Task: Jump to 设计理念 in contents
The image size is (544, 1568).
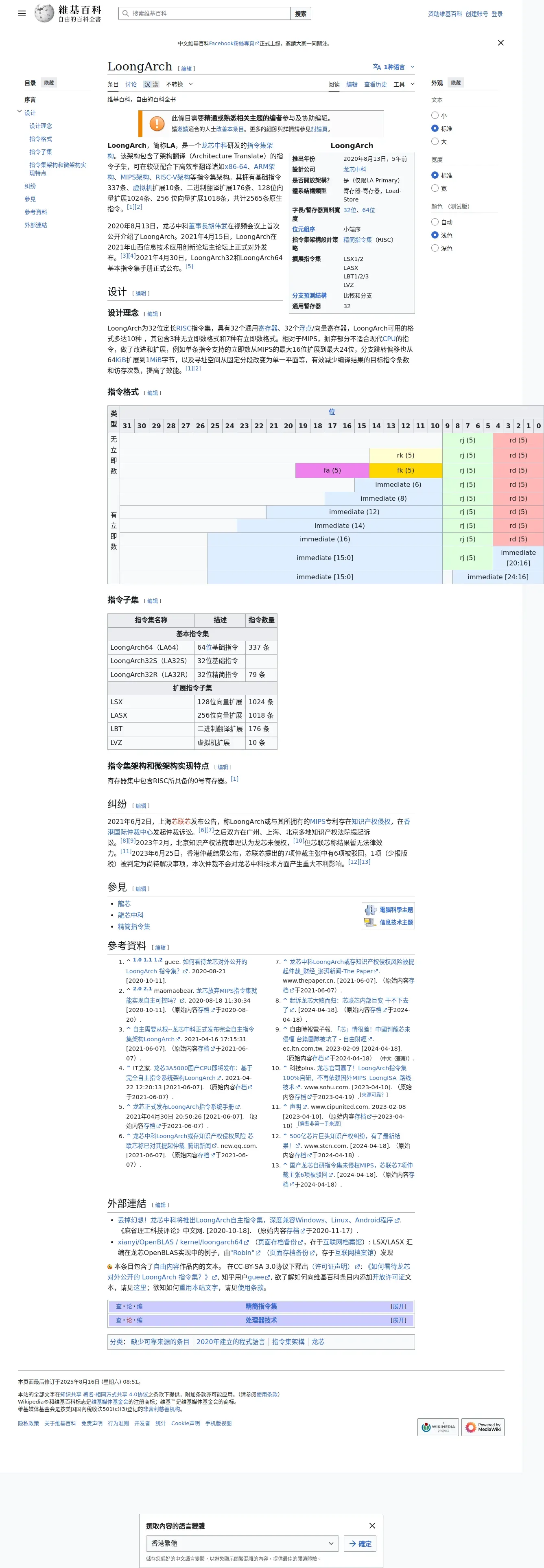Action: click(x=41, y=126)
